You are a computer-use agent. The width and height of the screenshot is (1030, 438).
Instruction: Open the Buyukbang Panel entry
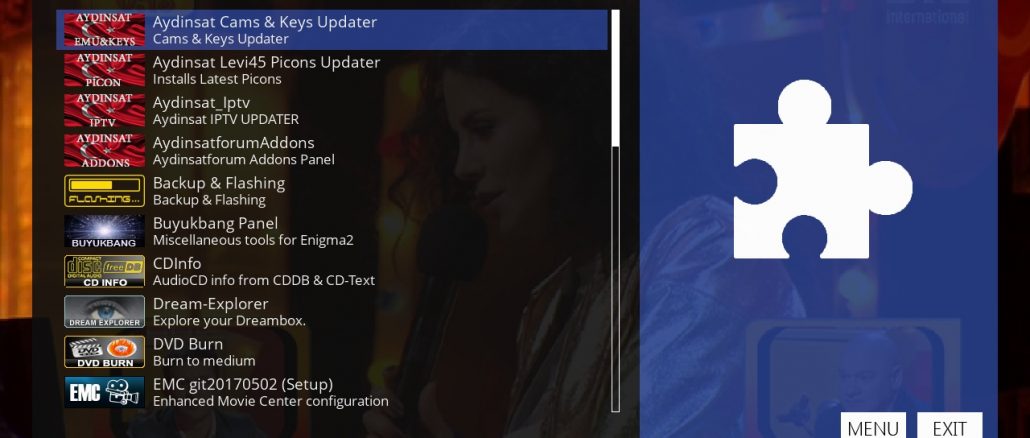[x=332, y=231]
